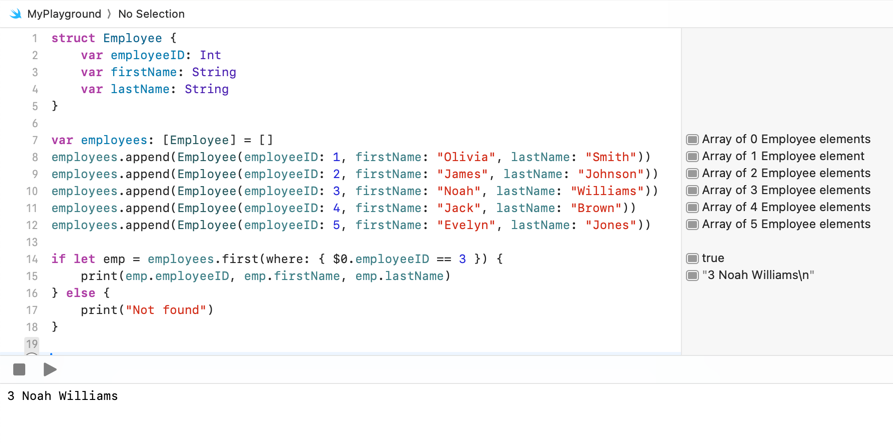Click the "Jones" string literal

pos(612,225)
